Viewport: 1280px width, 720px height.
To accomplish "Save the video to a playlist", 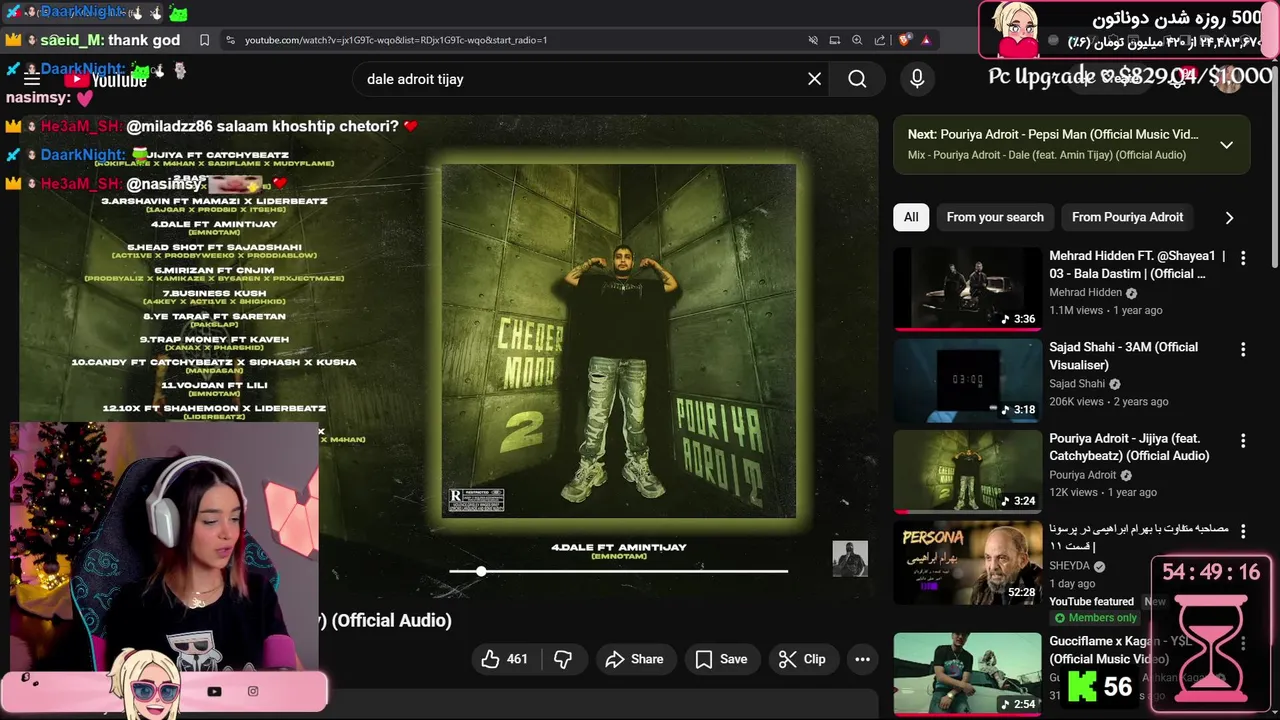I will [x=721, y=659].
